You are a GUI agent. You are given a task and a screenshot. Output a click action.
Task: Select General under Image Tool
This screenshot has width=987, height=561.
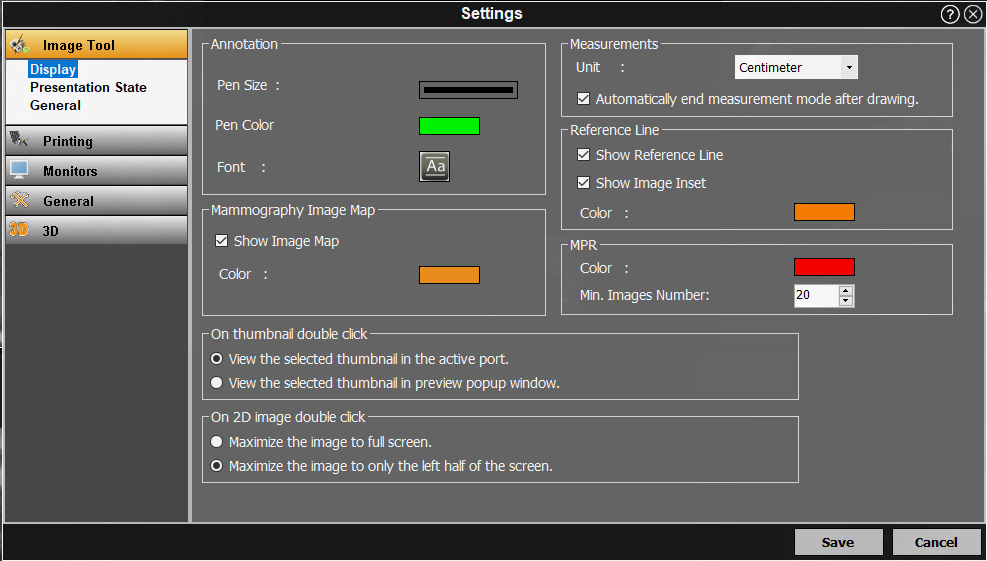(x=55, y=105)
